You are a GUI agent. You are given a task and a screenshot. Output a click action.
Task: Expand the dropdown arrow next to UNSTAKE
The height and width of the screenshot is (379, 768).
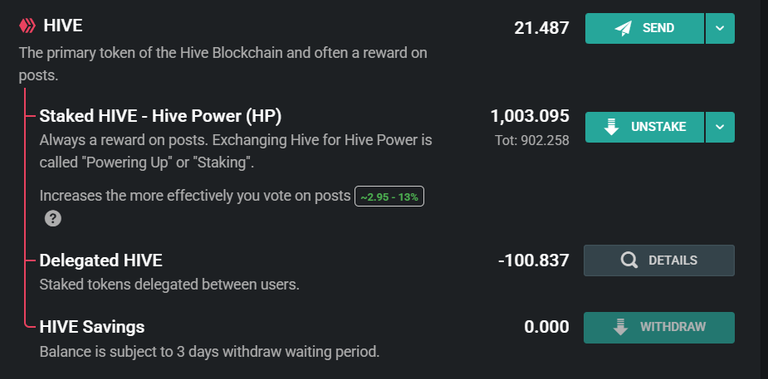pos(720,127)
